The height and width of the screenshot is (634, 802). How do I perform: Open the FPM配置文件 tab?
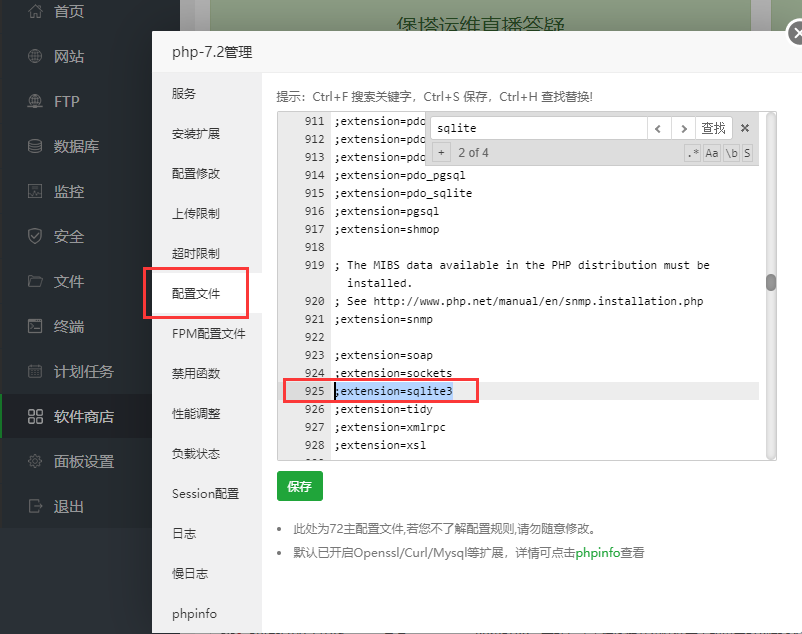point(208,334)
